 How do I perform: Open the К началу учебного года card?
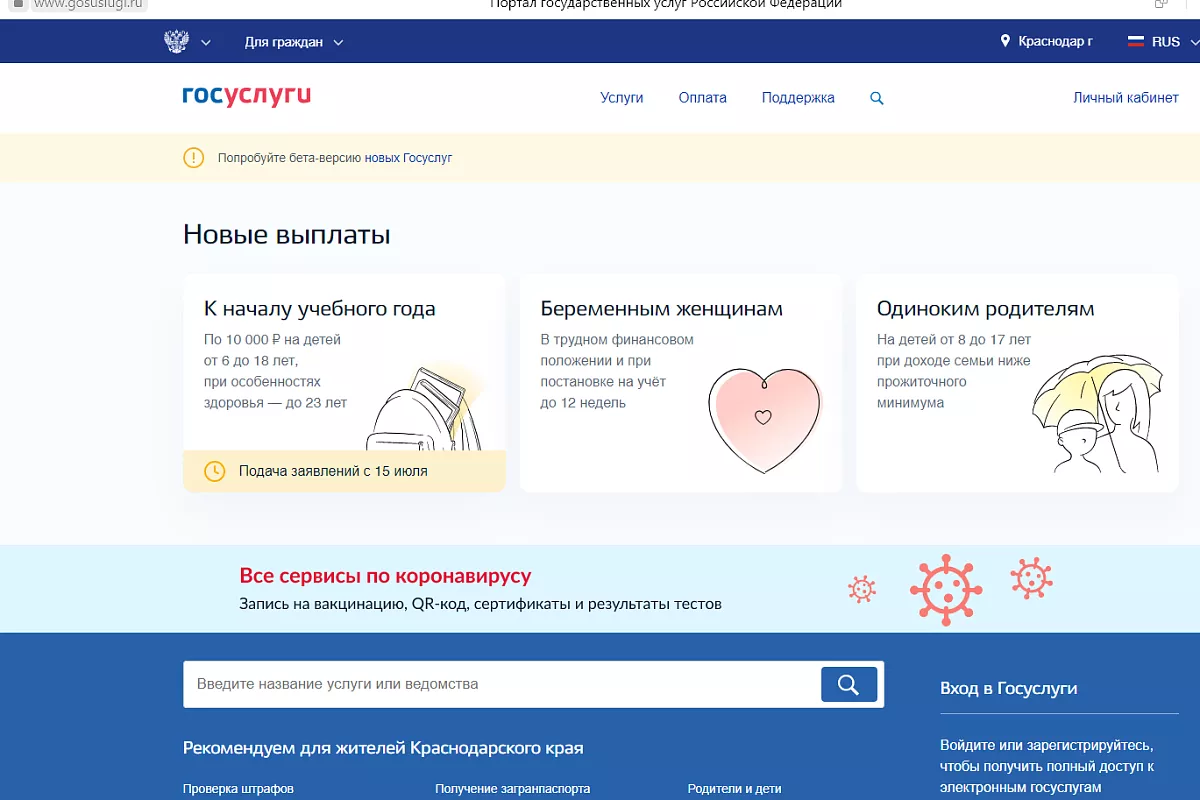(x=344, y=383)
